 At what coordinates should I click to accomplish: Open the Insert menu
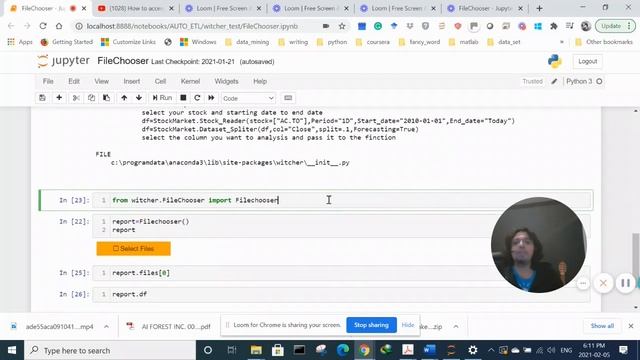132,81
